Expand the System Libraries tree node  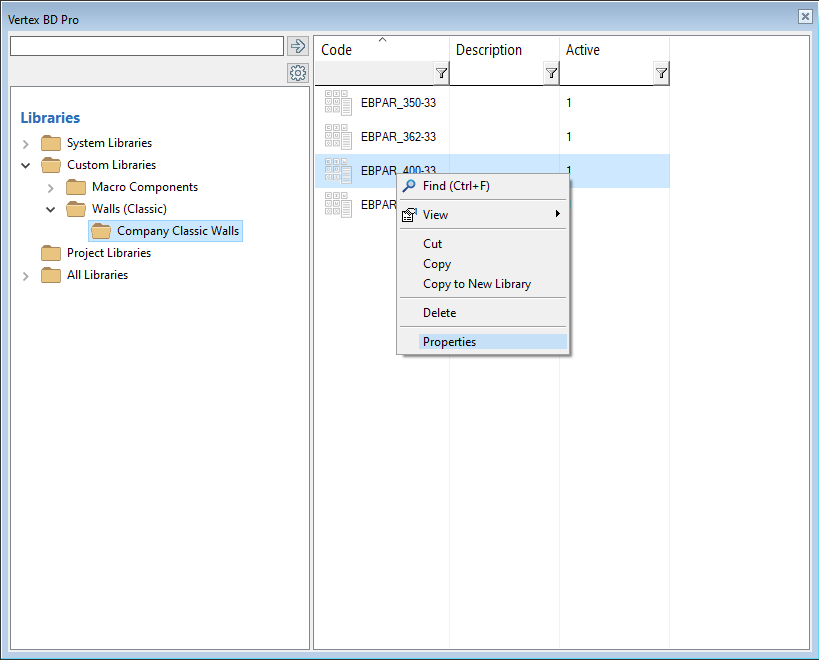(26, 144)
